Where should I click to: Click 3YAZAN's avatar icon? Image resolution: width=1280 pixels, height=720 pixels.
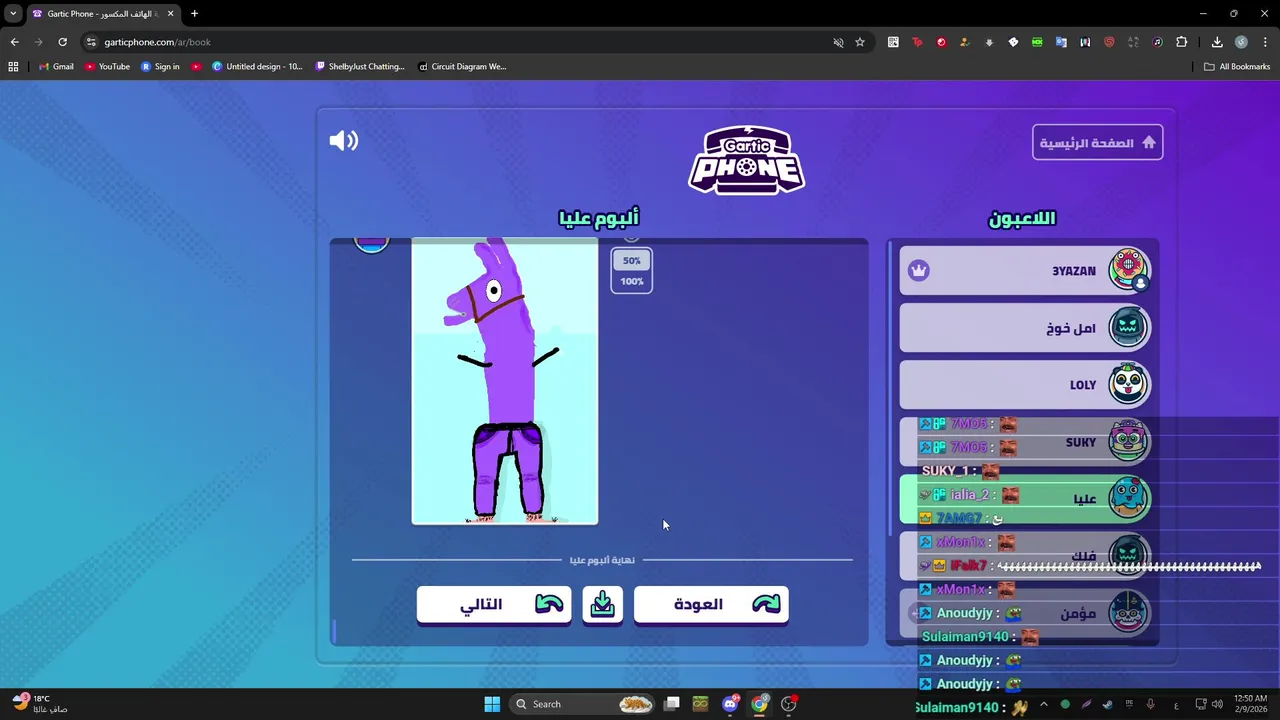pos(1128,270)
